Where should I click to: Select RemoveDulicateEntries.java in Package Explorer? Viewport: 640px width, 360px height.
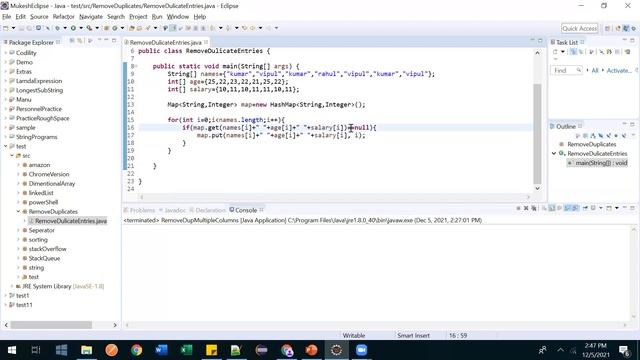point(68,221)
